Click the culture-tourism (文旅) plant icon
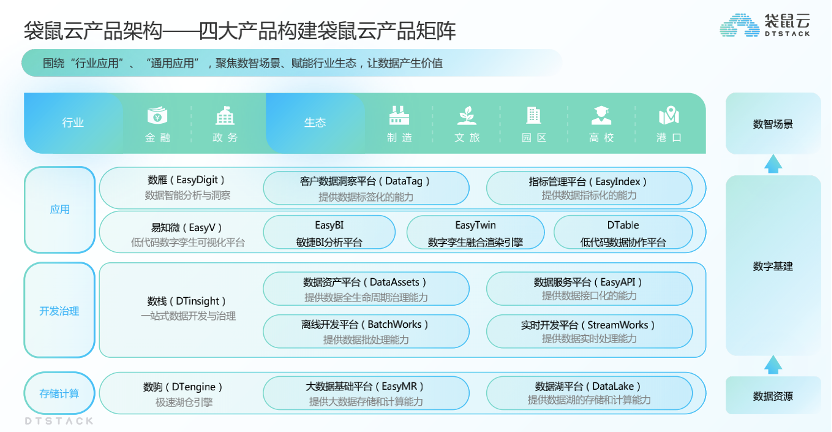This screenshot has height=432, width=832. 467,115
